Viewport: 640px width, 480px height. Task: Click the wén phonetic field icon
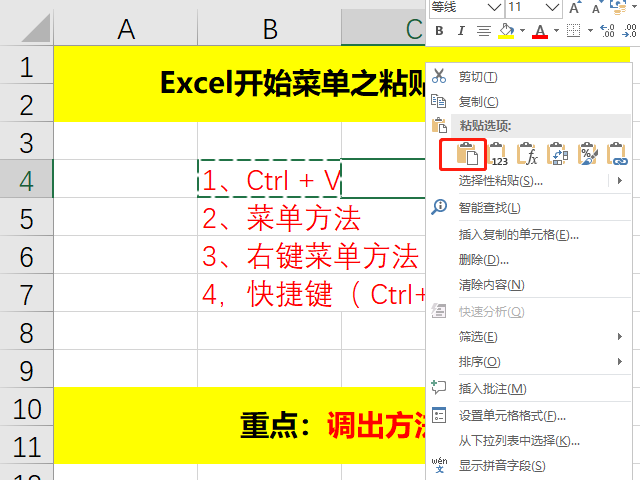(439, 465)
